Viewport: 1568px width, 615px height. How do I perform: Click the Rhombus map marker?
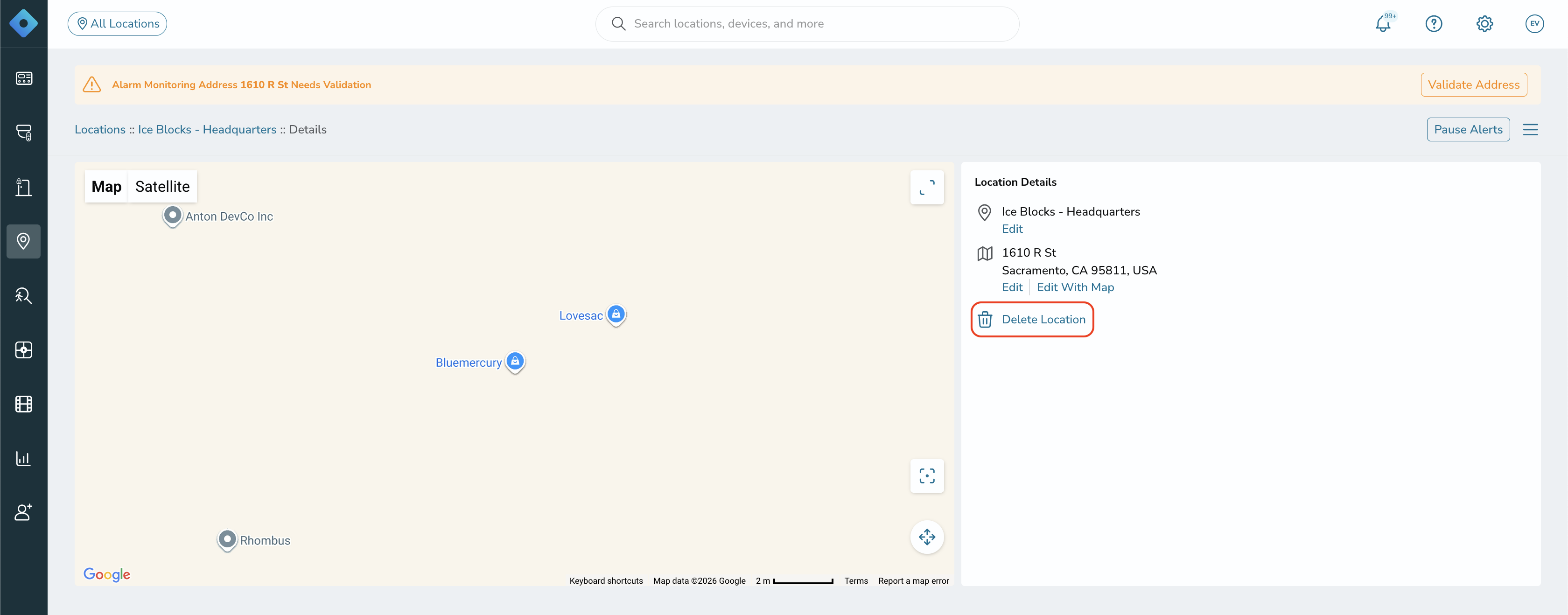tap(227, 540)
